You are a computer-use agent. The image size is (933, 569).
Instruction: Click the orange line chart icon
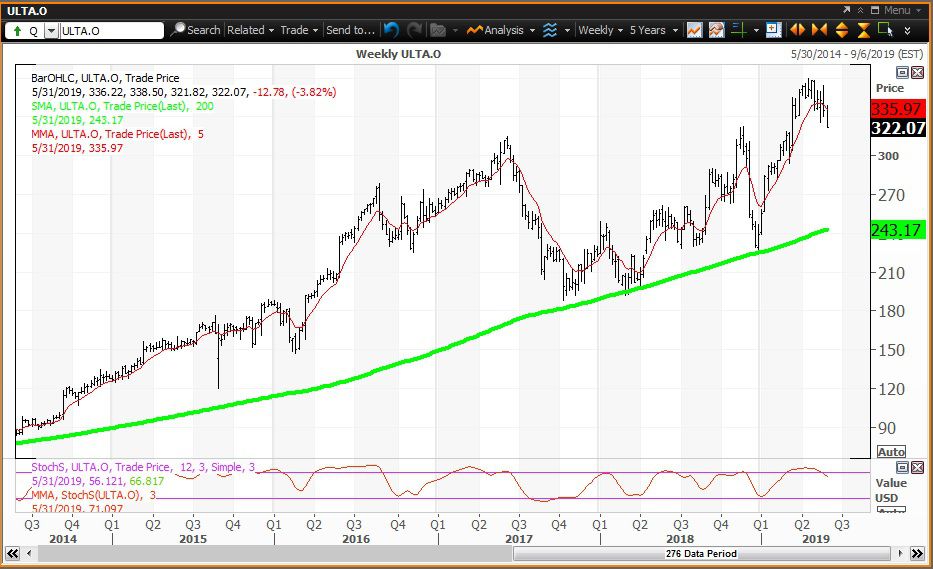pos(694,30)
